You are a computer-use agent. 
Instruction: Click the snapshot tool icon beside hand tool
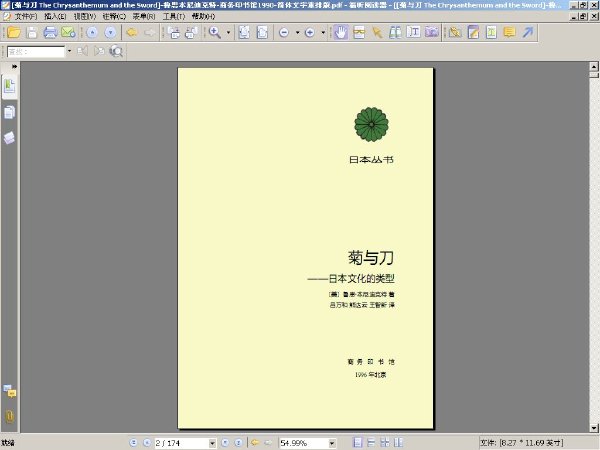click(x=359, y=33)
